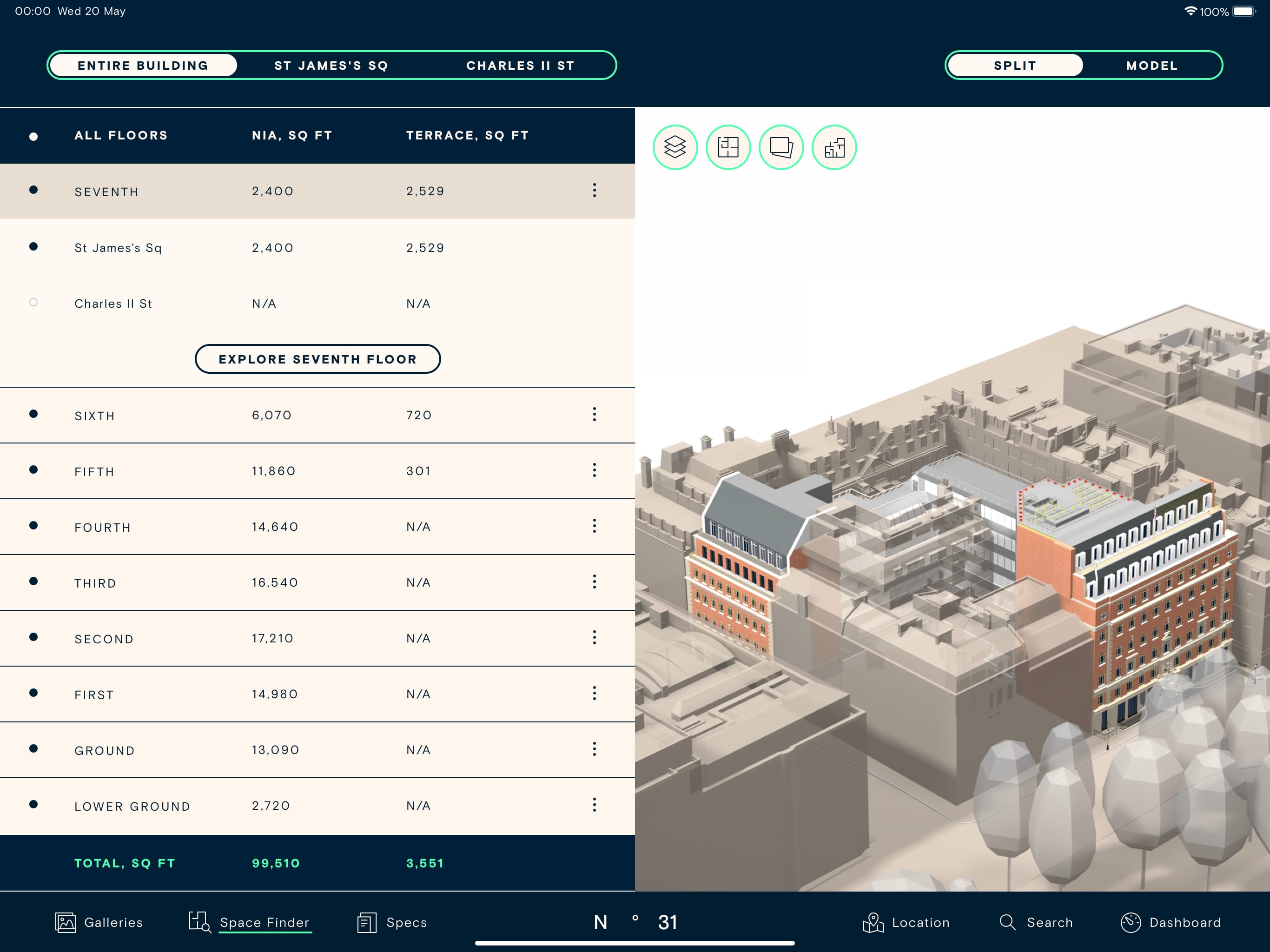
Task: Tap the Wi-Fi icon in status bar
Action: coord(1191,11)
